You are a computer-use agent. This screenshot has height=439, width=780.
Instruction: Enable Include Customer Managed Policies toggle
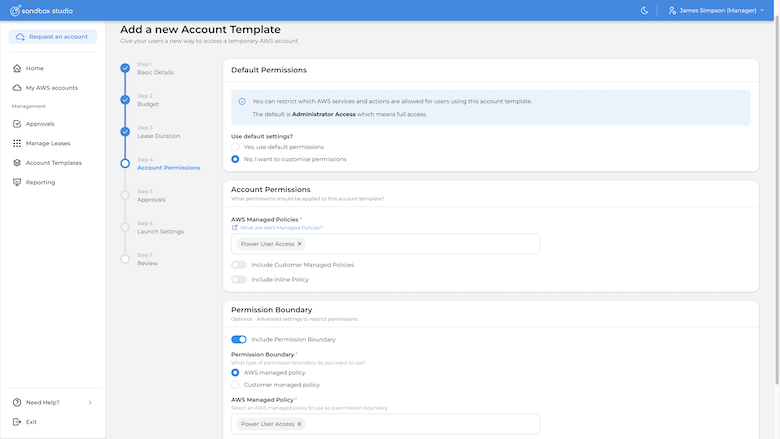[x=239, y=265]
